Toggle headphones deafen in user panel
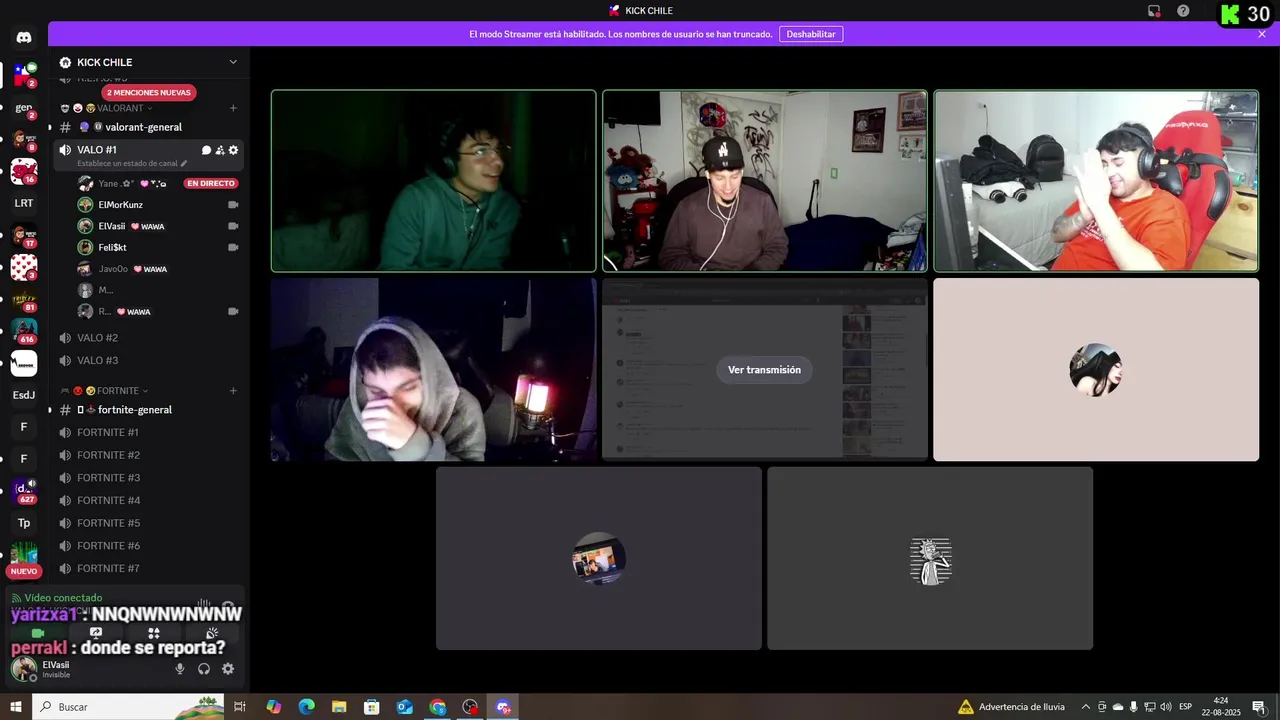The width and height of the screenshot is (1280, 720). pos(204,669)
